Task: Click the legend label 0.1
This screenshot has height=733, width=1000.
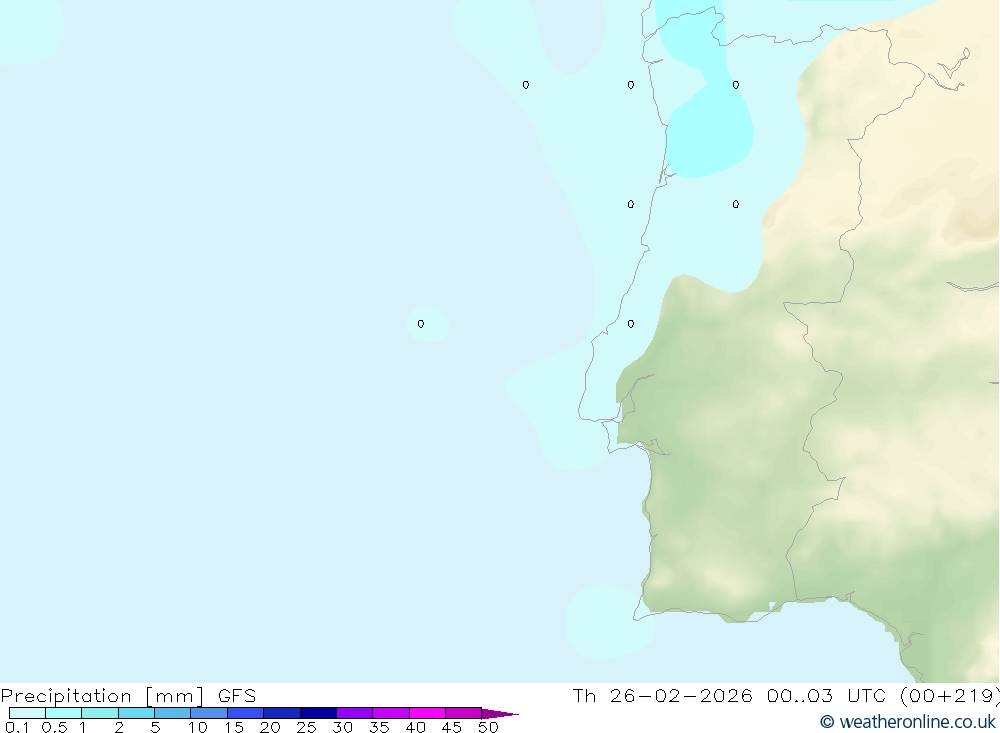Action: (x=17, y=727)
